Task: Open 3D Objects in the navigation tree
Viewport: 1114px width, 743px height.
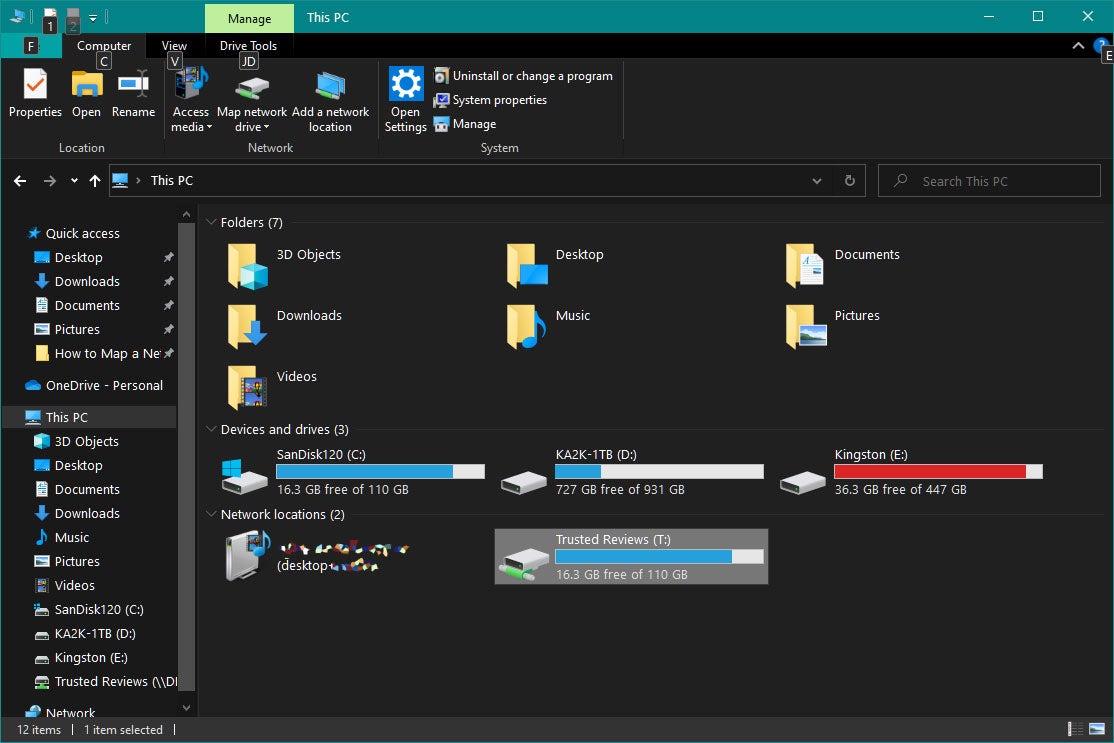Action: [87, 441]
